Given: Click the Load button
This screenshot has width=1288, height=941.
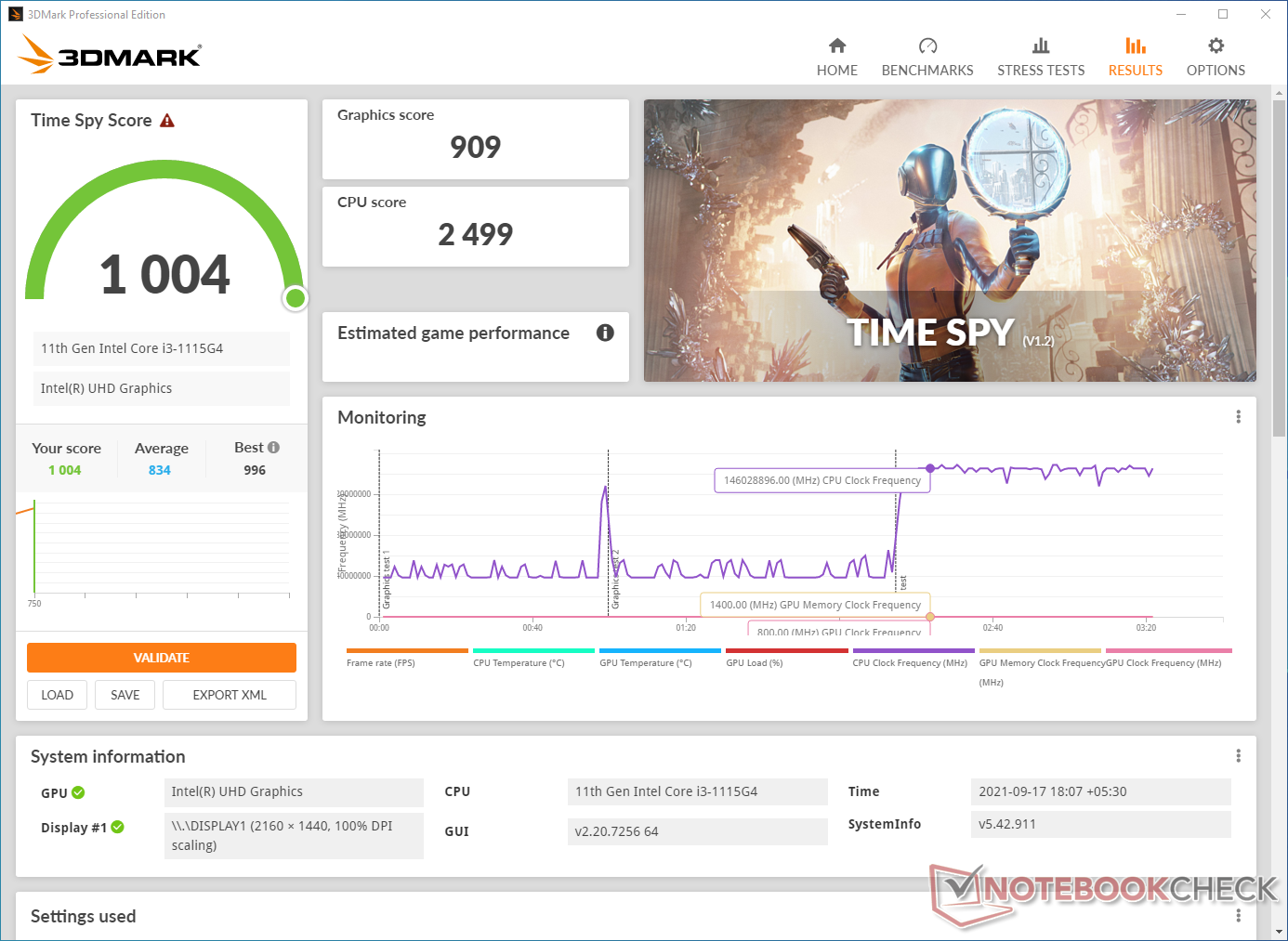Looking at the screenshot, I should point(58,695).
